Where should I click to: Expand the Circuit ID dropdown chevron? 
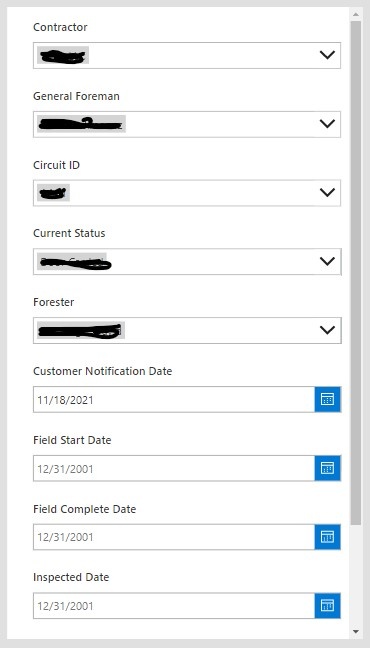pyautogui.click(x=327, y=193)
